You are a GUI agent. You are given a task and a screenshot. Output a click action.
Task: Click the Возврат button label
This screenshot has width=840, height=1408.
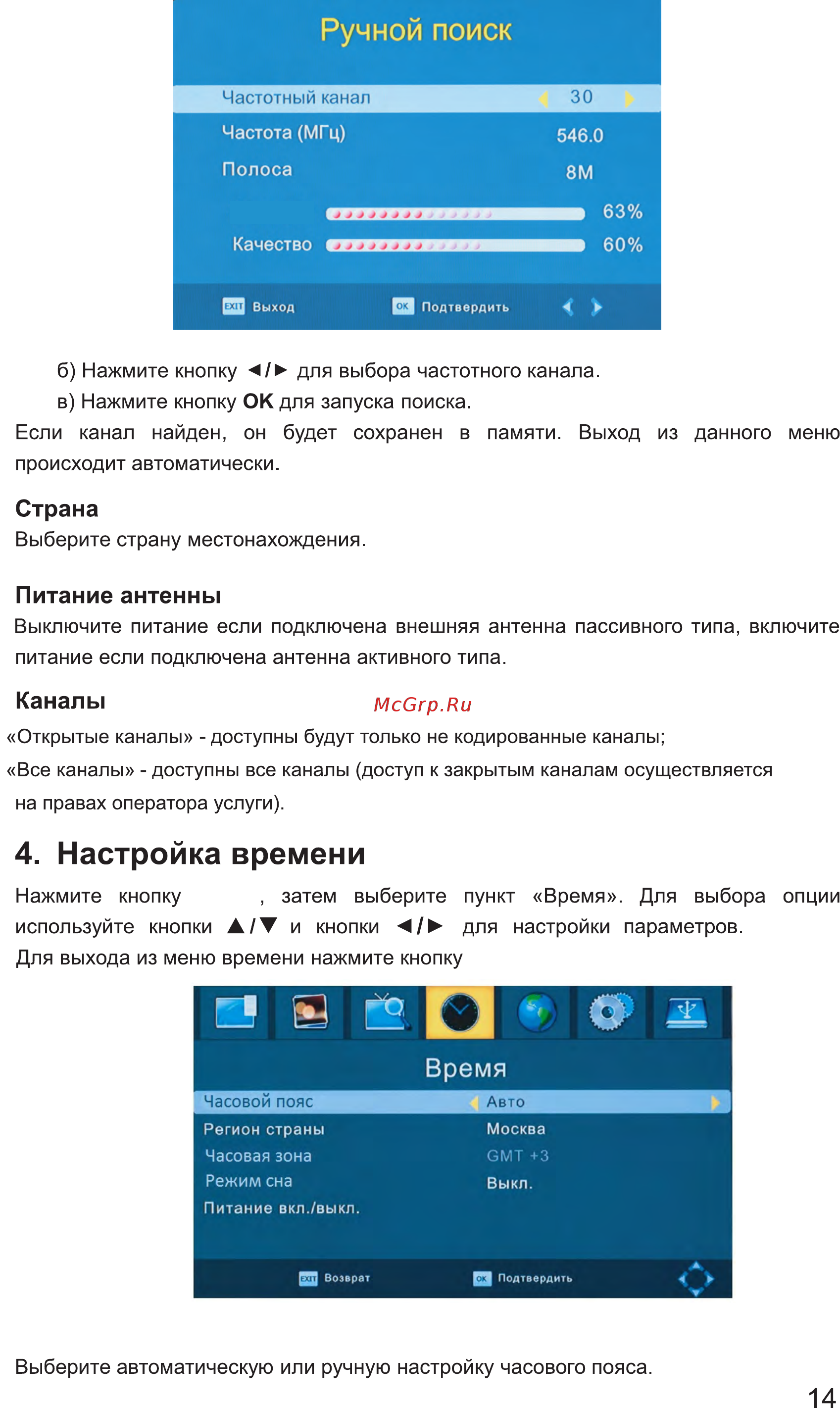347,1278
